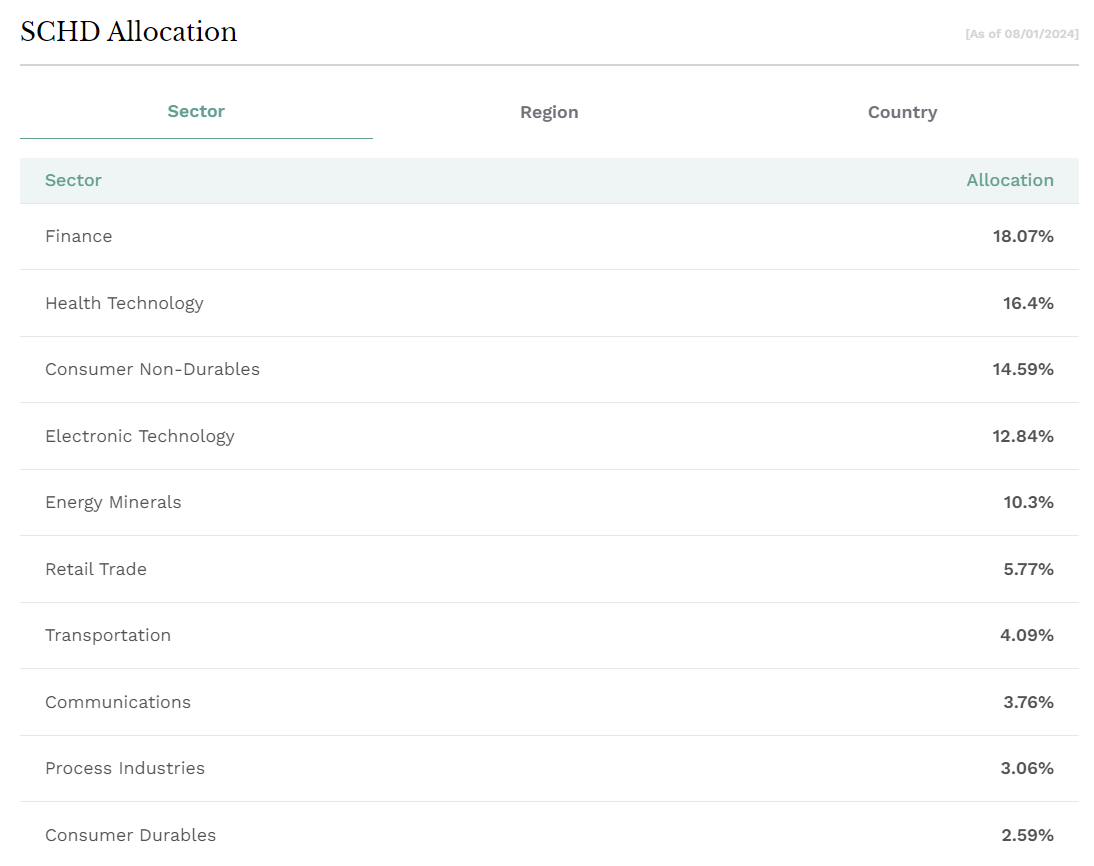Viewport: 1094px width, 866px height.
Task: Select Electronic Technology sector
Action: click(x=549, y=436)
